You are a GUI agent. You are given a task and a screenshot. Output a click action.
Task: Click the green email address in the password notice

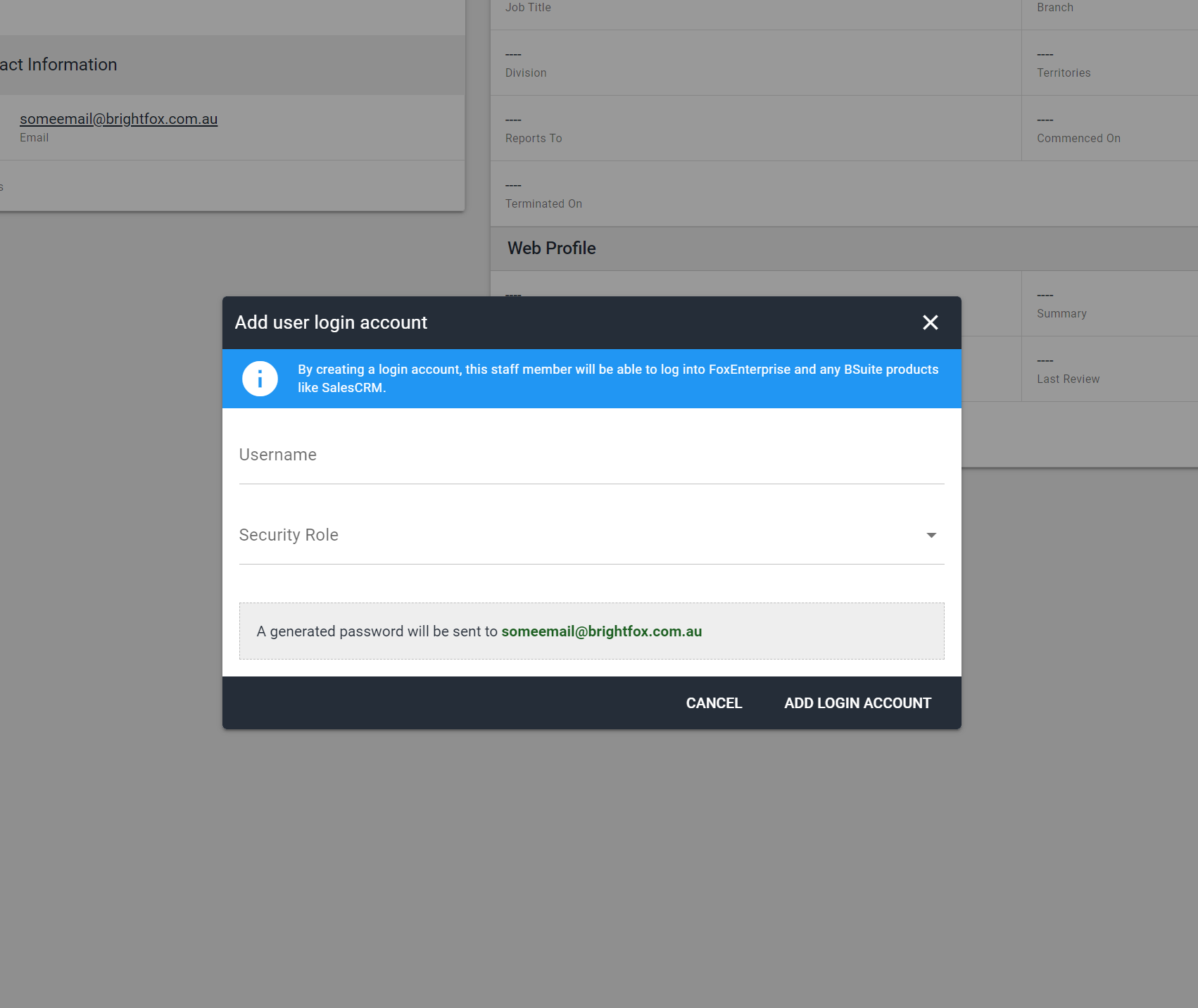[601, 631]
